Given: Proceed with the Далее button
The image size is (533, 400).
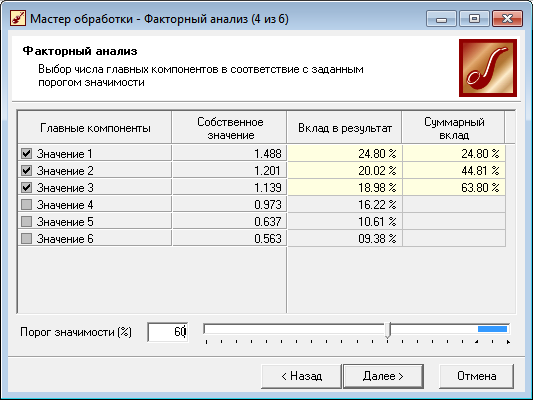Looking at the screenshot, I should 383,376.
